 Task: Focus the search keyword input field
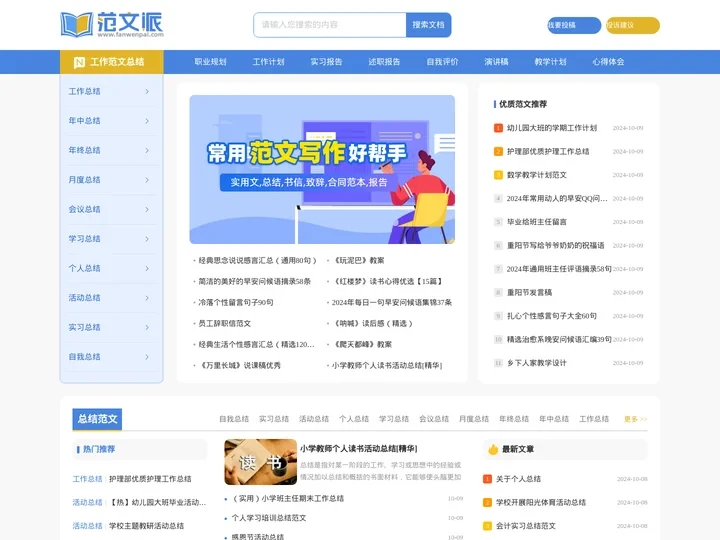[330, 25]
